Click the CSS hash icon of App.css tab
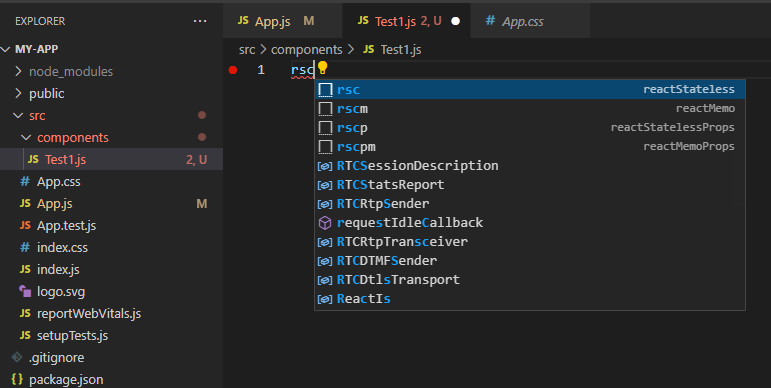Viewport: 771px width, 388px height. click(490, 20)
